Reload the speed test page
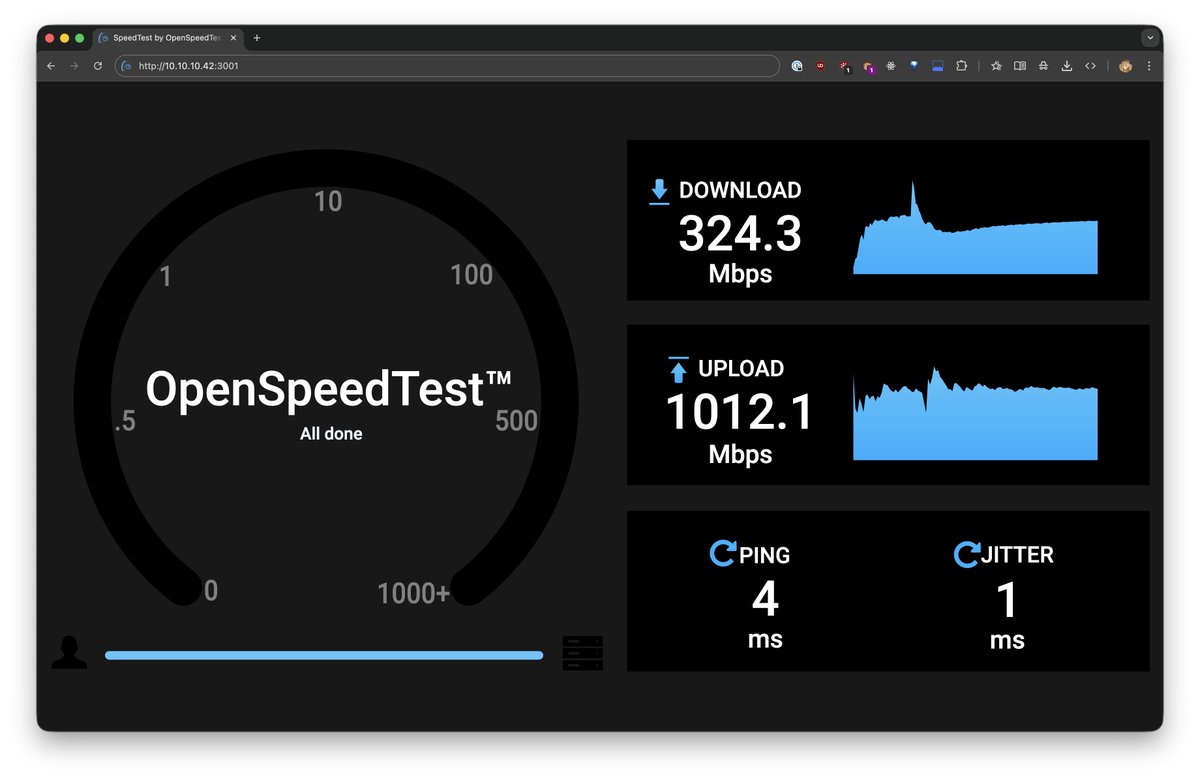This screenshot has width=1200, height=780. coord(98,66)
